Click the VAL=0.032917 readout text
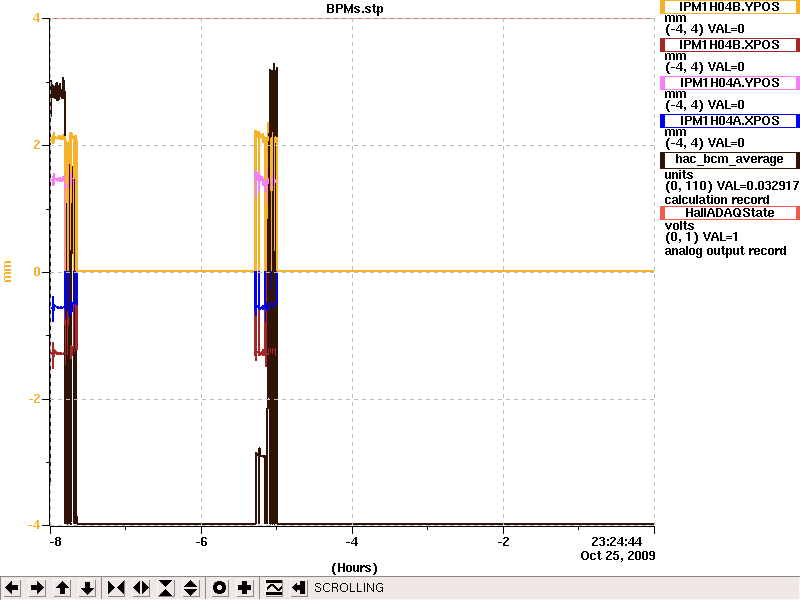 [758, 186]
